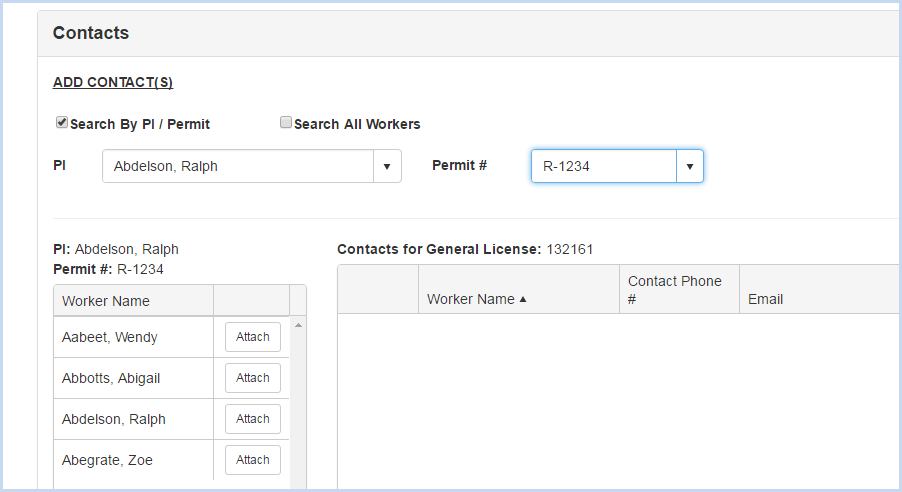Enable the Search All Workers checkbox
The image size is (902, 492).
285,122
